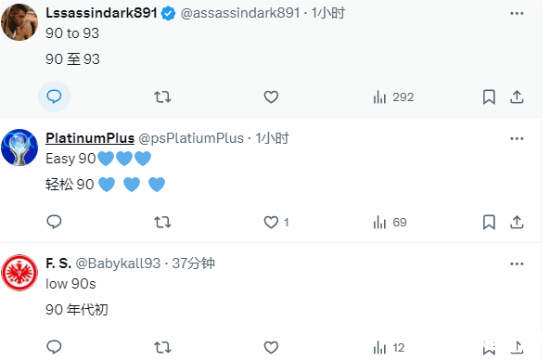Like the "90 to 93" tweet
The image size is (550, 360).
271,97
